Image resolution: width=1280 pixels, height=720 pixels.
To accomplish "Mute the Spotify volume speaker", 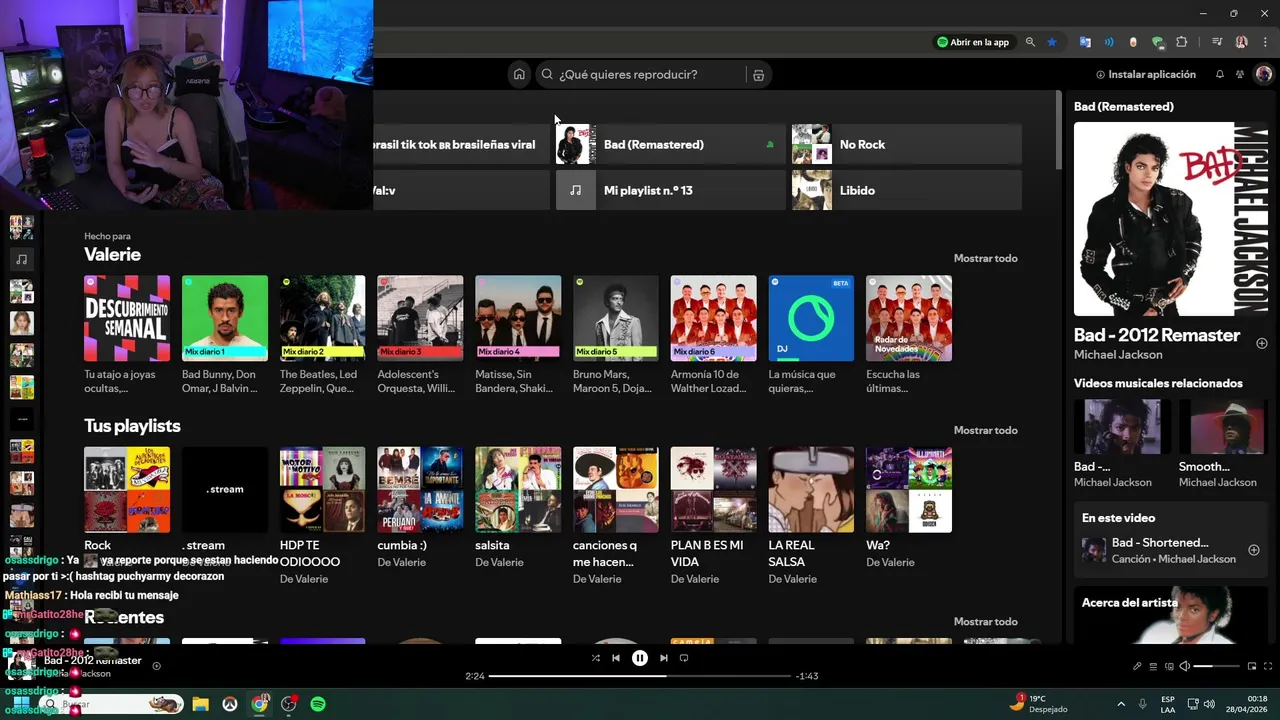I will [1185, 666].
